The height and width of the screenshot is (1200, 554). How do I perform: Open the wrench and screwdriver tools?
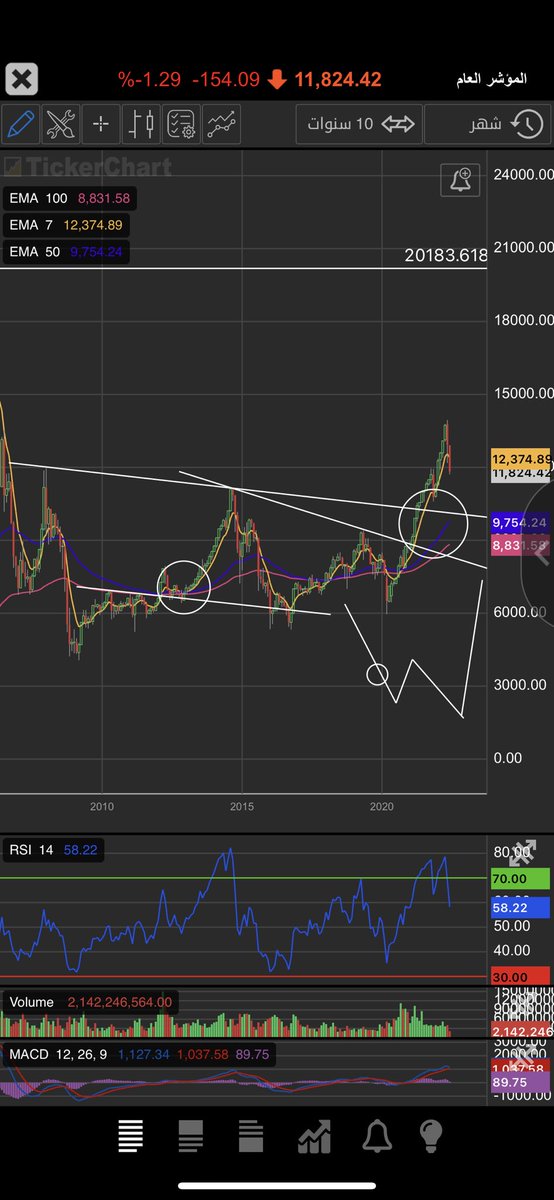click(x=61, y=124)
